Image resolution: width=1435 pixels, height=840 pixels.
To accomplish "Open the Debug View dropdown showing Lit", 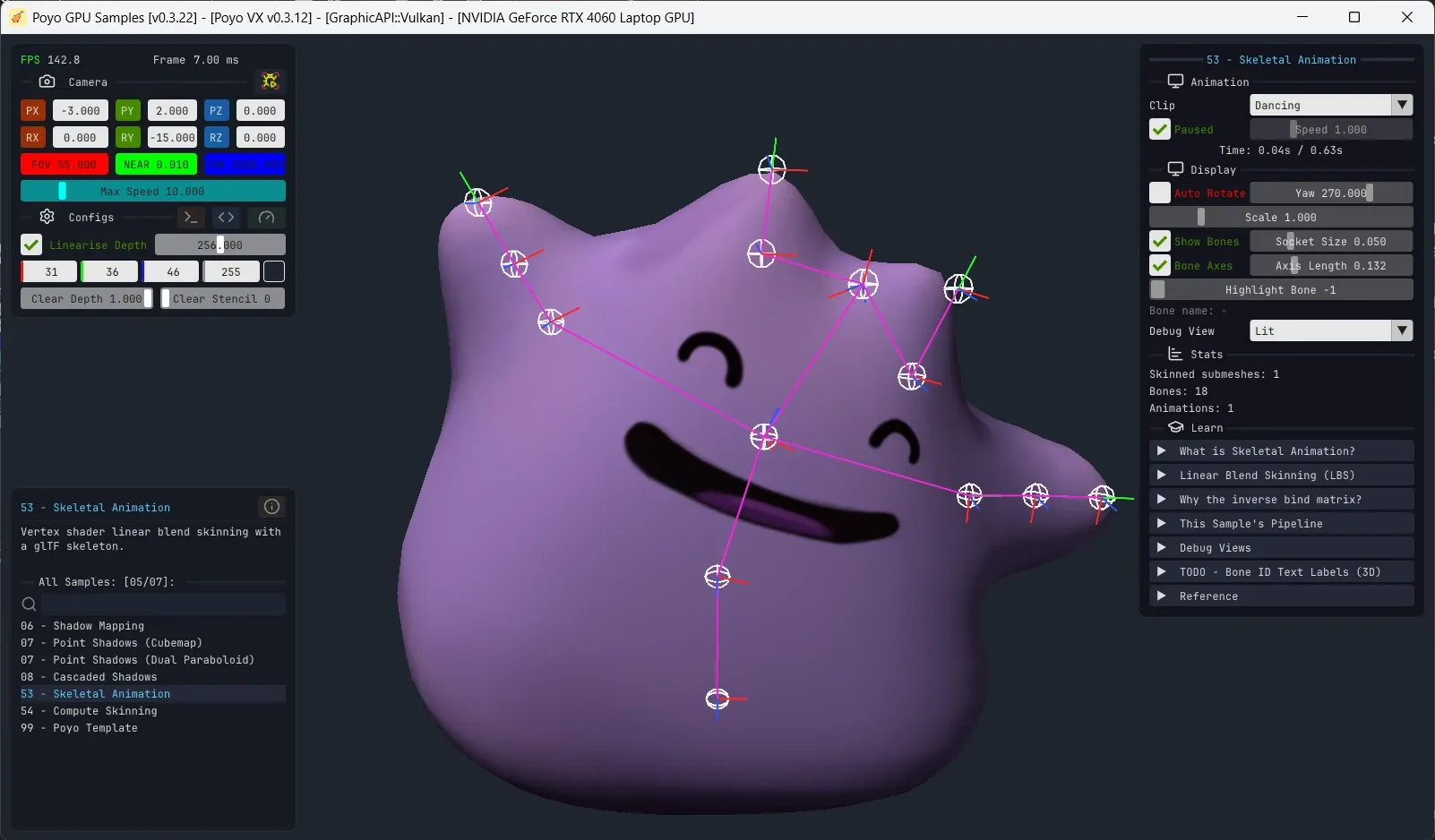I will 1331,330.
